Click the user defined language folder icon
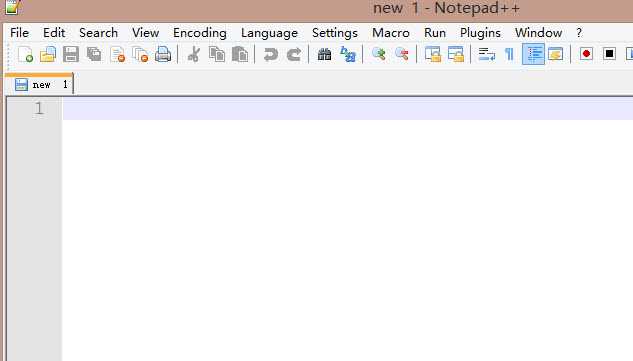The height and width of the screenshot is (361, 633). 555,54
